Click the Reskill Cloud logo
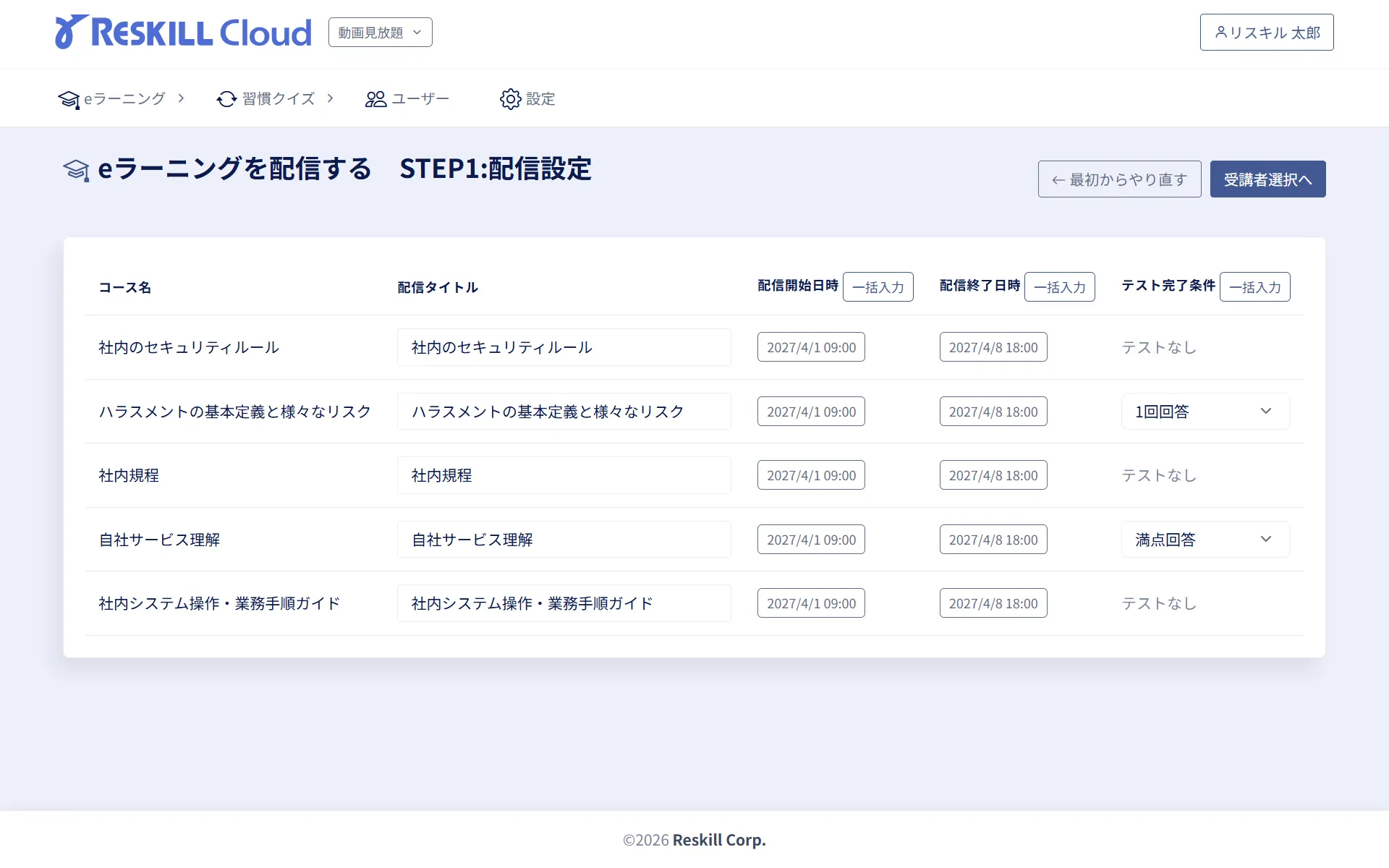1389x868 pixels. 183,32
